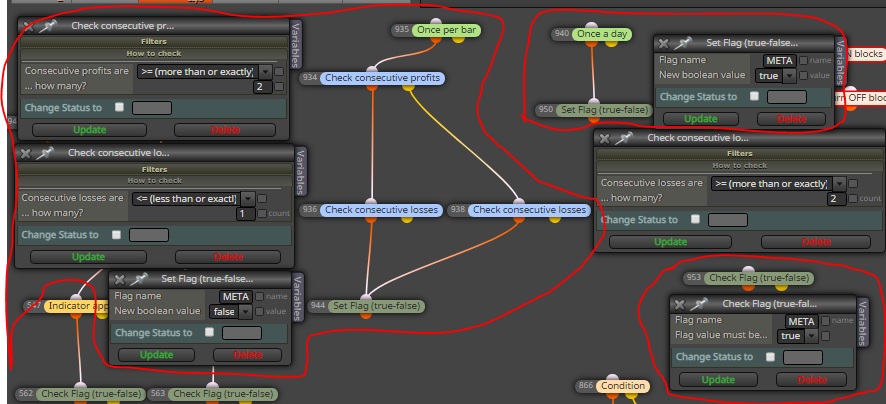The height and width of the screenshot is (404, 886).
Task: Pin the Check consecutive profits settings panel
Action: (x=49, y=26)
